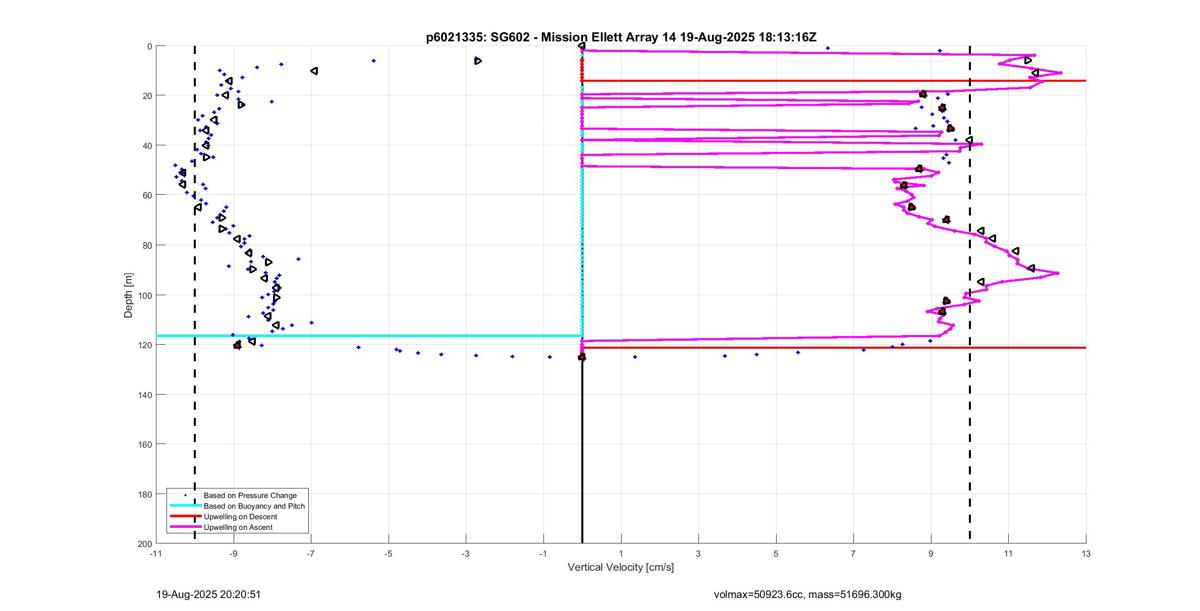
Task: Click the x-axis tick label '3'
Action: click(698, 553)
